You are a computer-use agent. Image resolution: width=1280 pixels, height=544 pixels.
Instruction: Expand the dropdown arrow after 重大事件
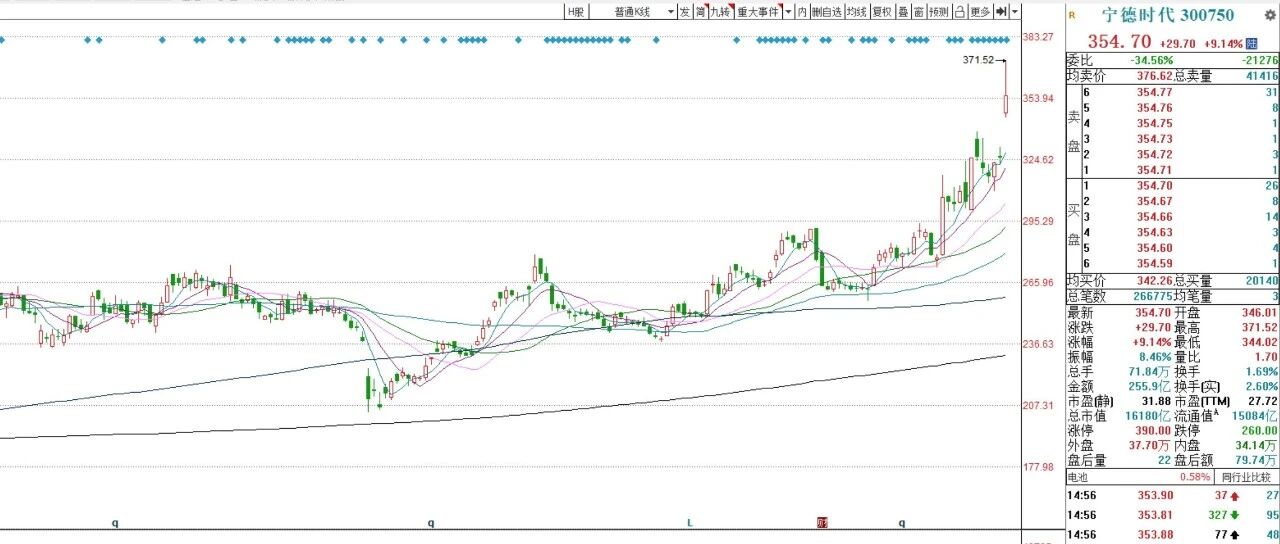click(788, 12)
